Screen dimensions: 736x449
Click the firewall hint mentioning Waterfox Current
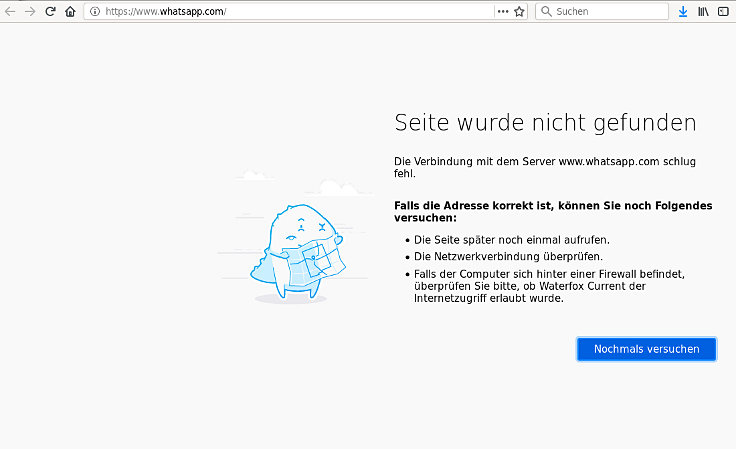point(549,286)
